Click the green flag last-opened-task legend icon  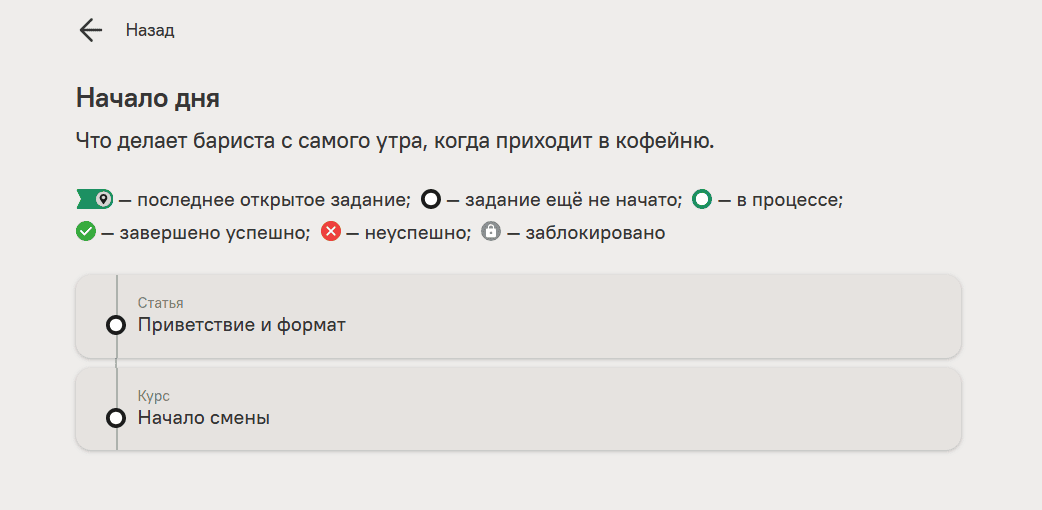pyautogui.click(x=95, y=199)
